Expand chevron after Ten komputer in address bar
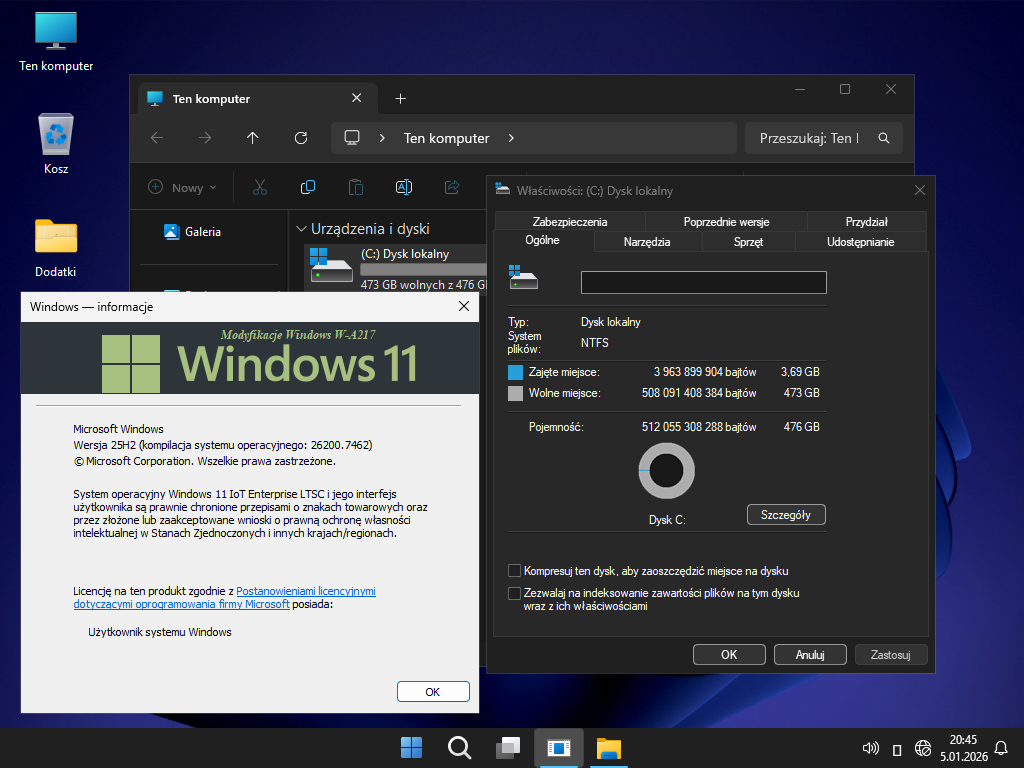 point(511,138)
